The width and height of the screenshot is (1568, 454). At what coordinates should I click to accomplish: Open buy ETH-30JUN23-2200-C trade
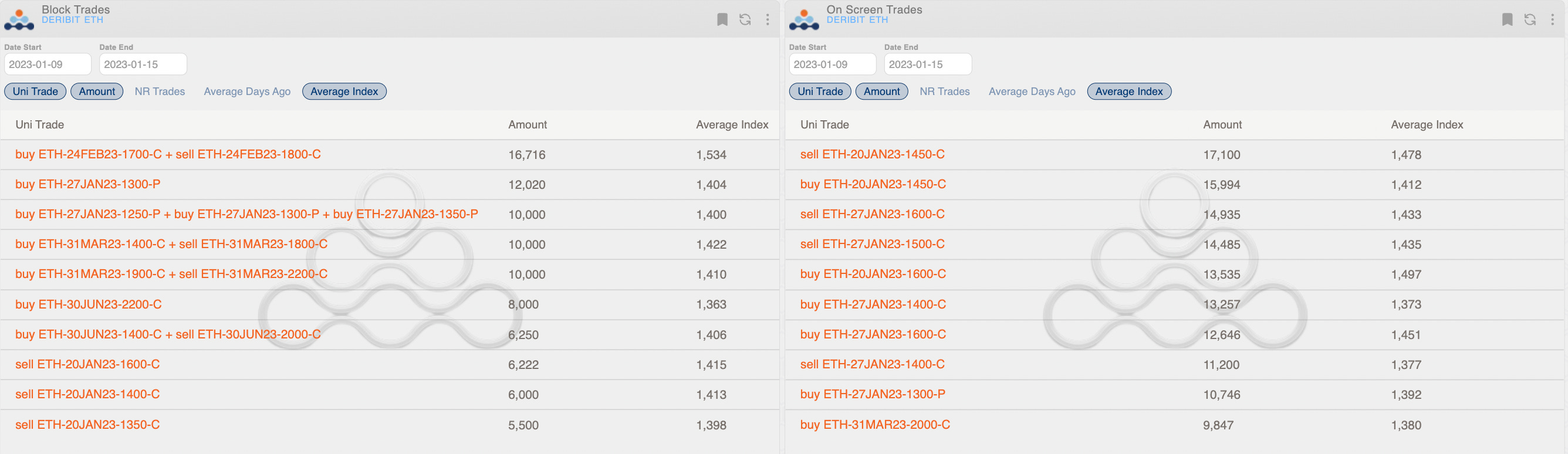[88, 304]
